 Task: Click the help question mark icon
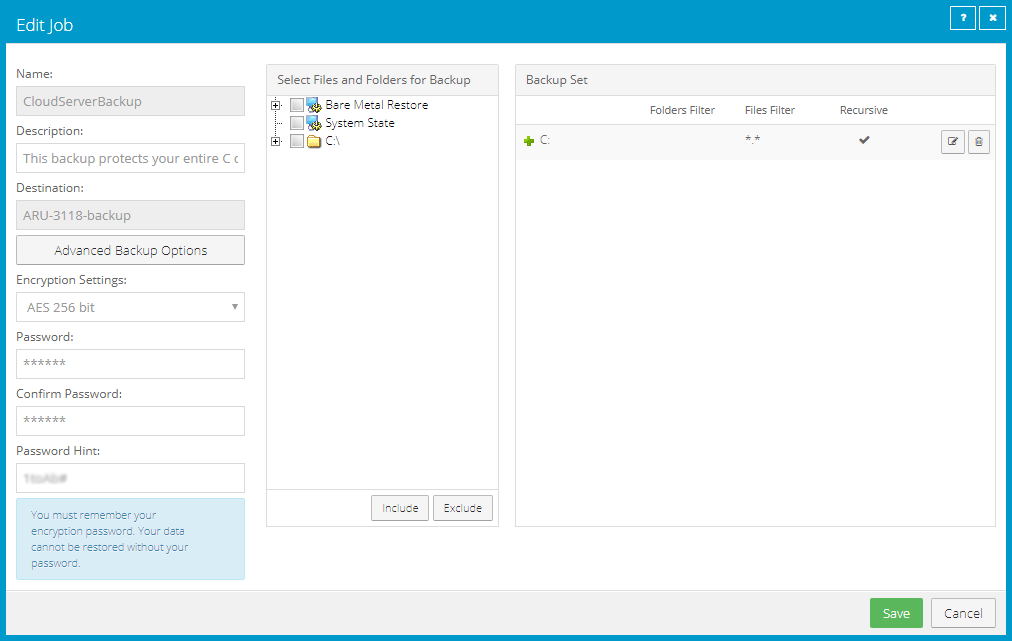point(962,18)
